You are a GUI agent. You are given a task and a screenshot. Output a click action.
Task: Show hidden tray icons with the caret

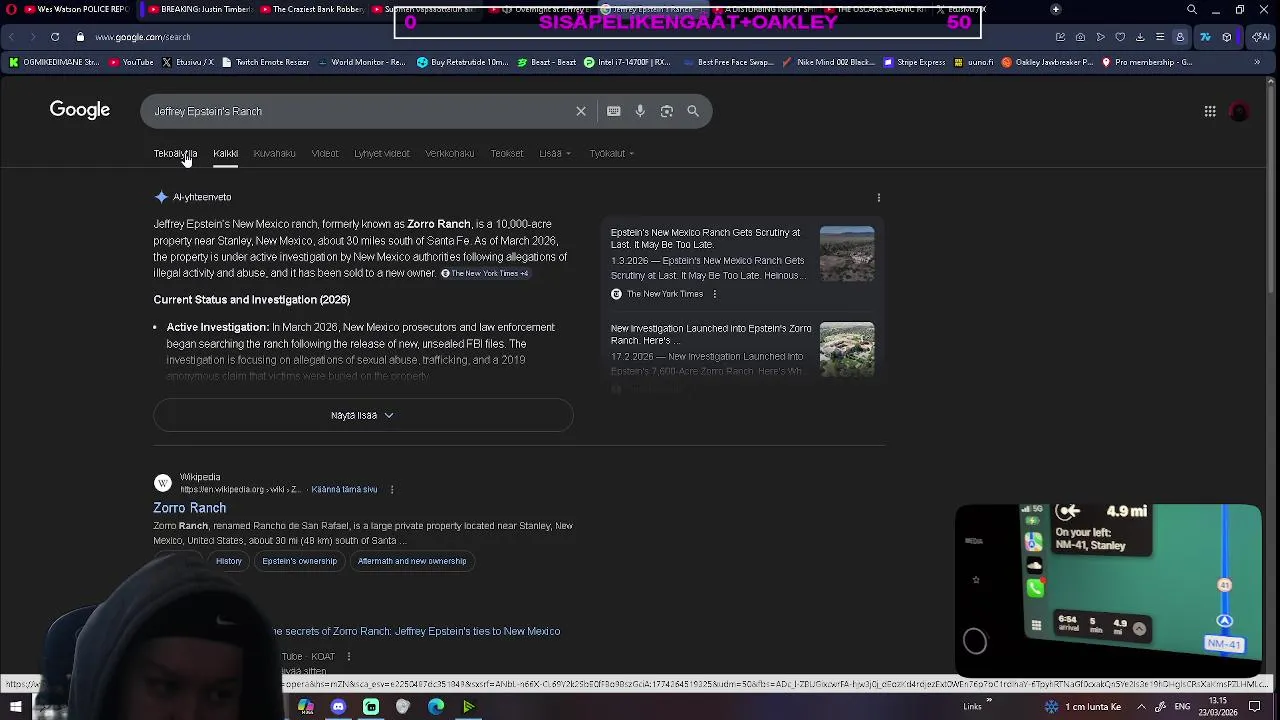click(1141, 707)
